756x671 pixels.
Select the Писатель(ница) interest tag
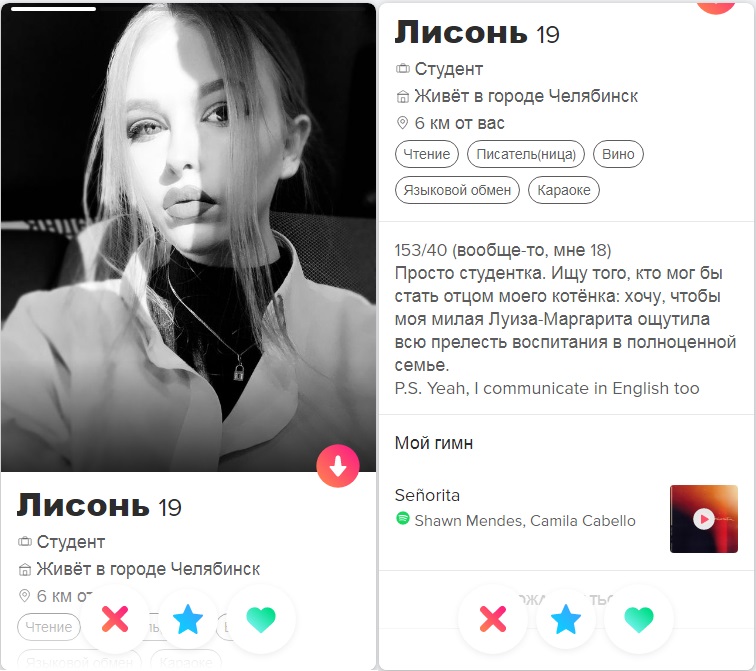pos(526,154)
